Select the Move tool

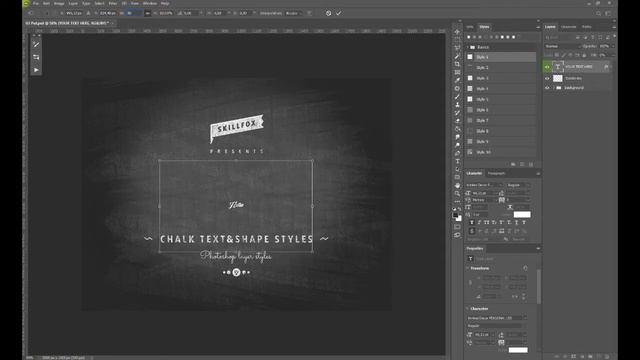[x=457, y=32]
